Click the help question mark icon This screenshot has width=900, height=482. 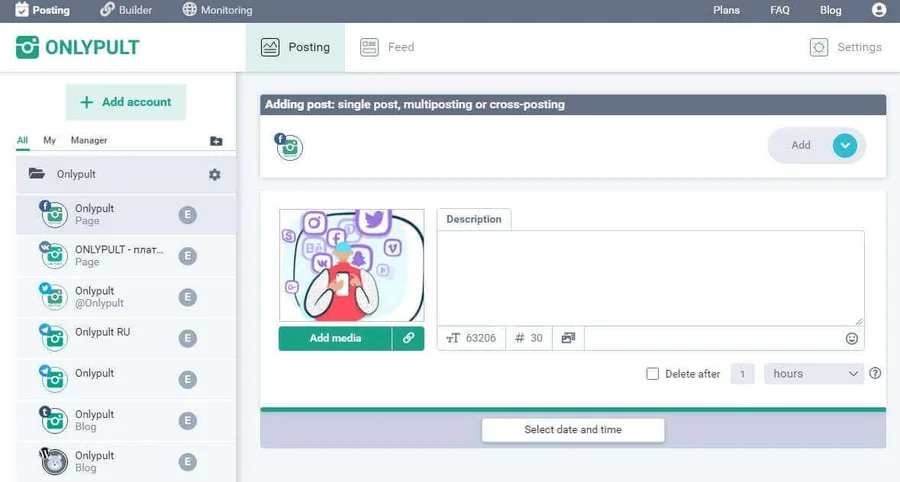(x=875, y=373)
